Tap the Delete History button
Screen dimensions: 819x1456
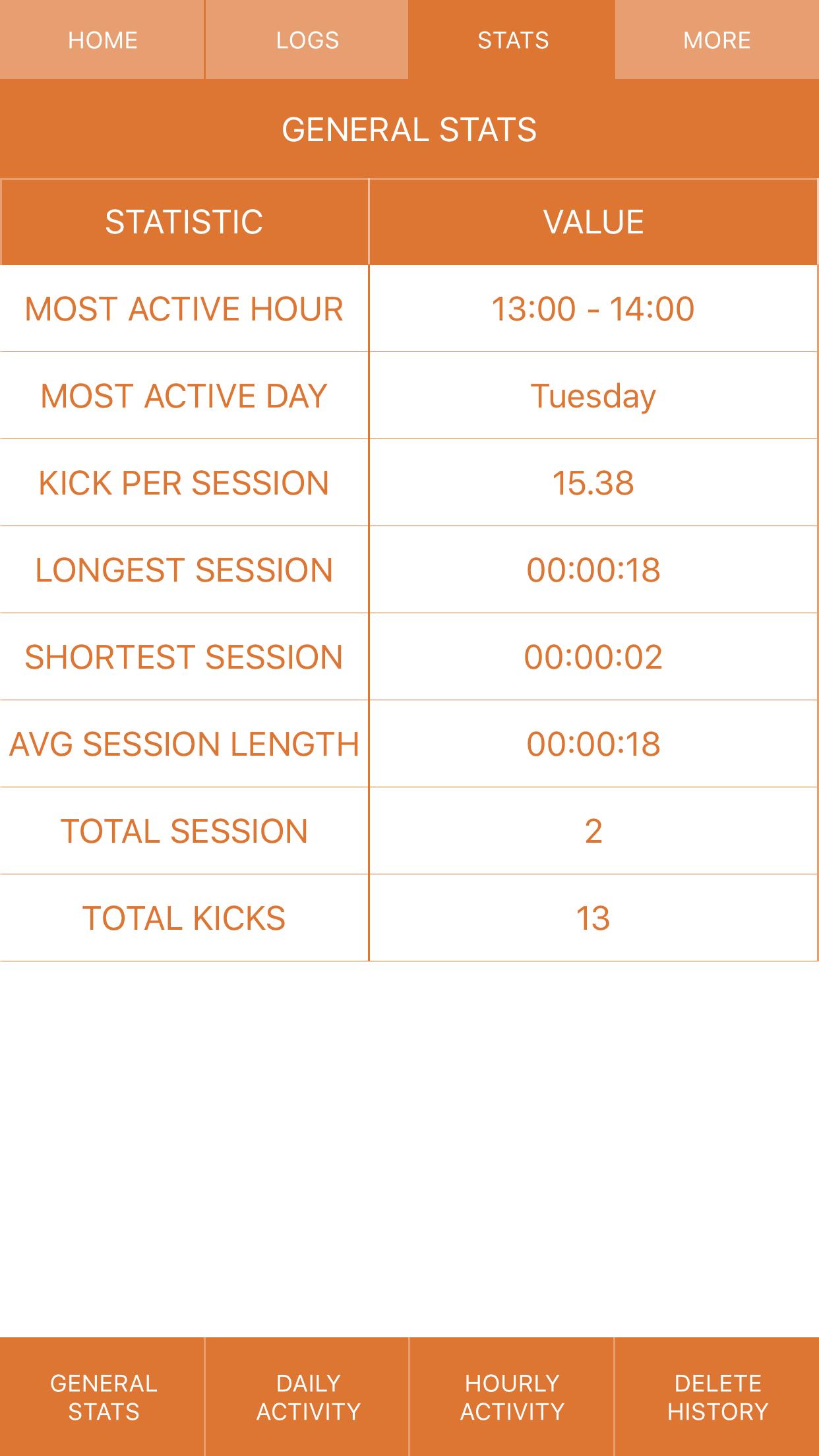(717, 1397)
